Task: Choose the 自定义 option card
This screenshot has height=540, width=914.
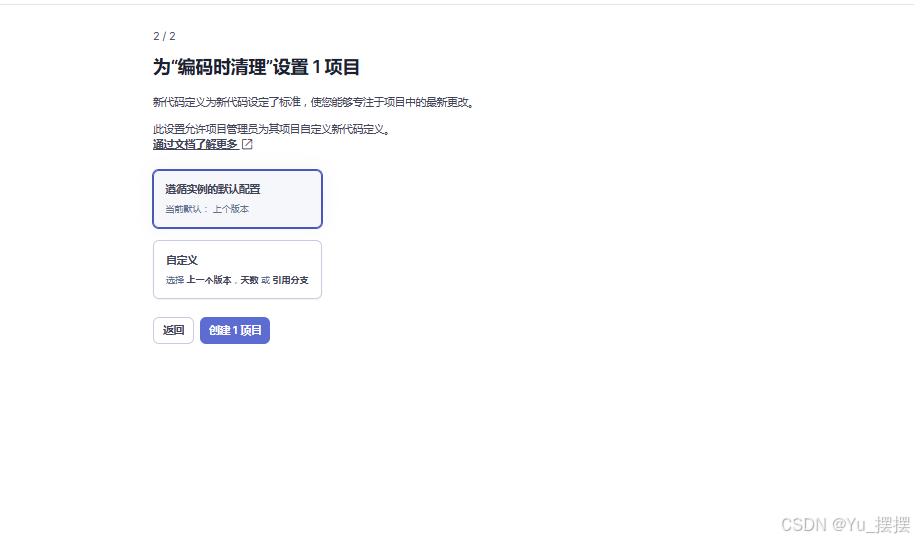Action: pos(237,269)
